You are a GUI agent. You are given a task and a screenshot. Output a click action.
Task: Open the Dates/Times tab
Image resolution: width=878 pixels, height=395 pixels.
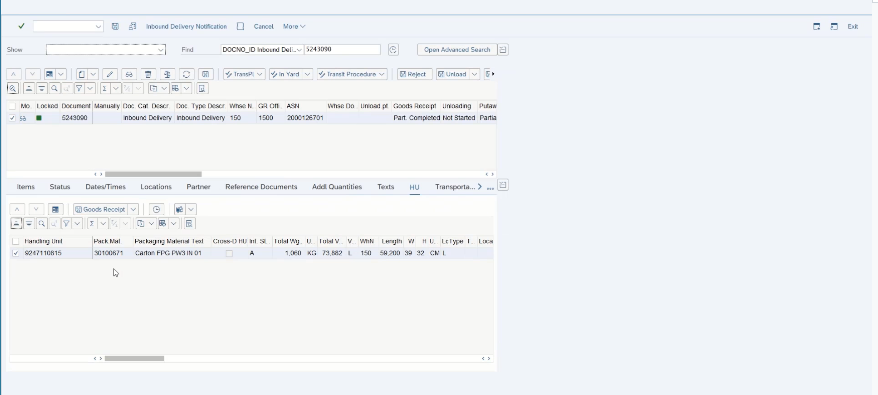pos(105,187)
